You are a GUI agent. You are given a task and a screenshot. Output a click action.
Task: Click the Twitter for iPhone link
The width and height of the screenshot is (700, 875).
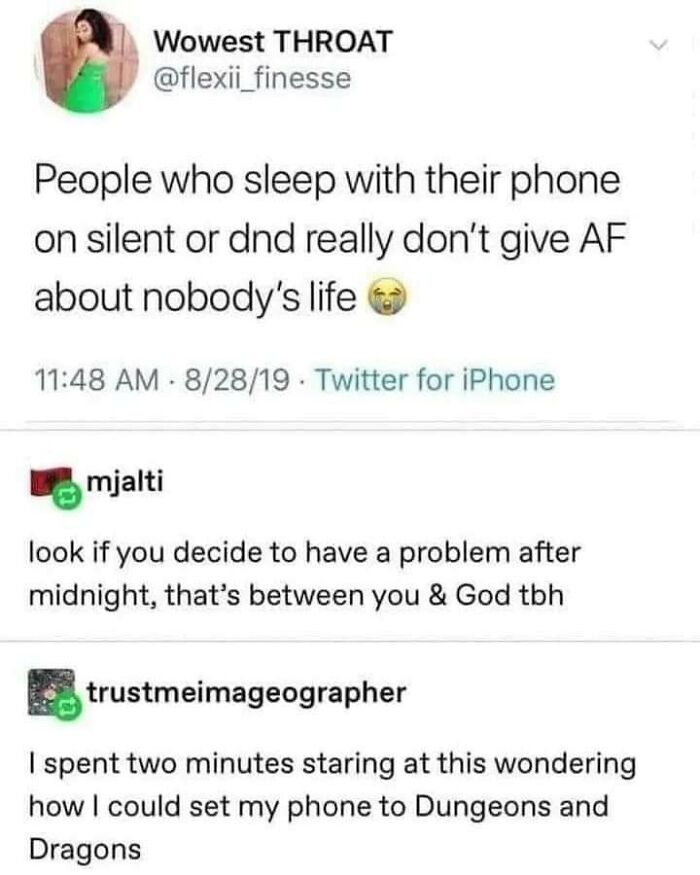436,381
